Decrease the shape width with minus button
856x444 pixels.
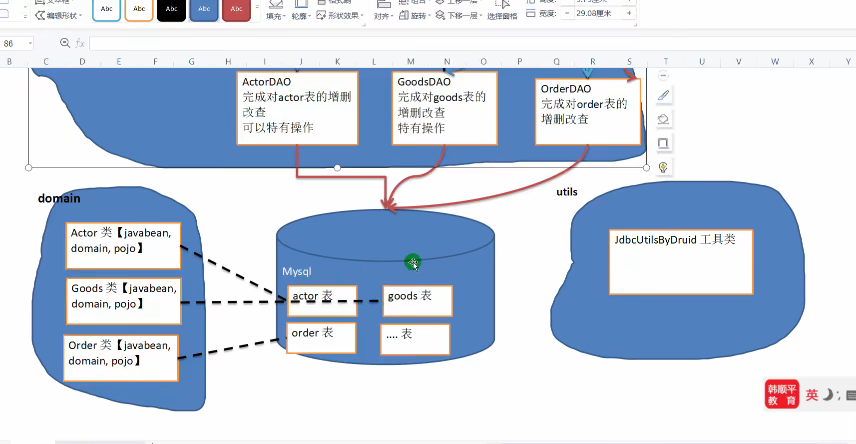pos(568,13)
